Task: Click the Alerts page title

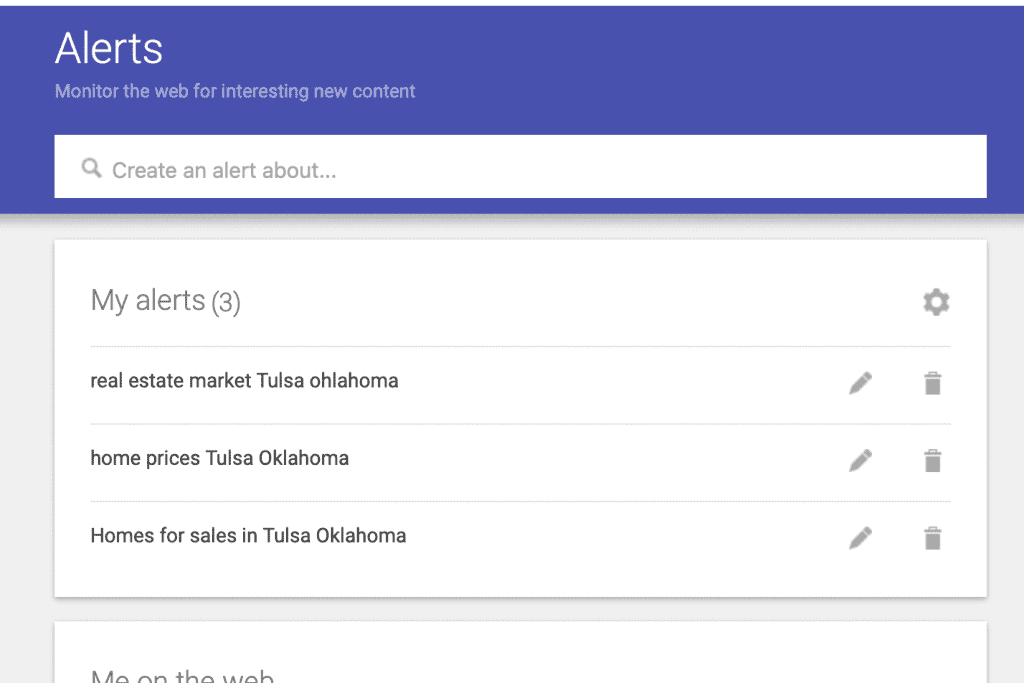Action: pyautogui.click(x=108, y=48)
